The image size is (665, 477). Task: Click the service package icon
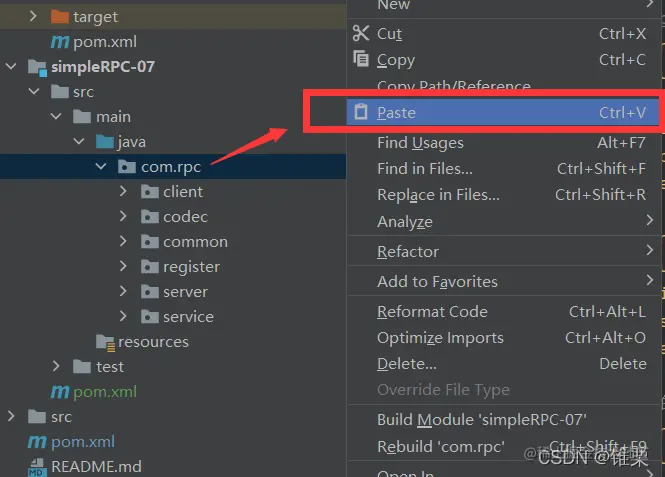pos(150,317)
